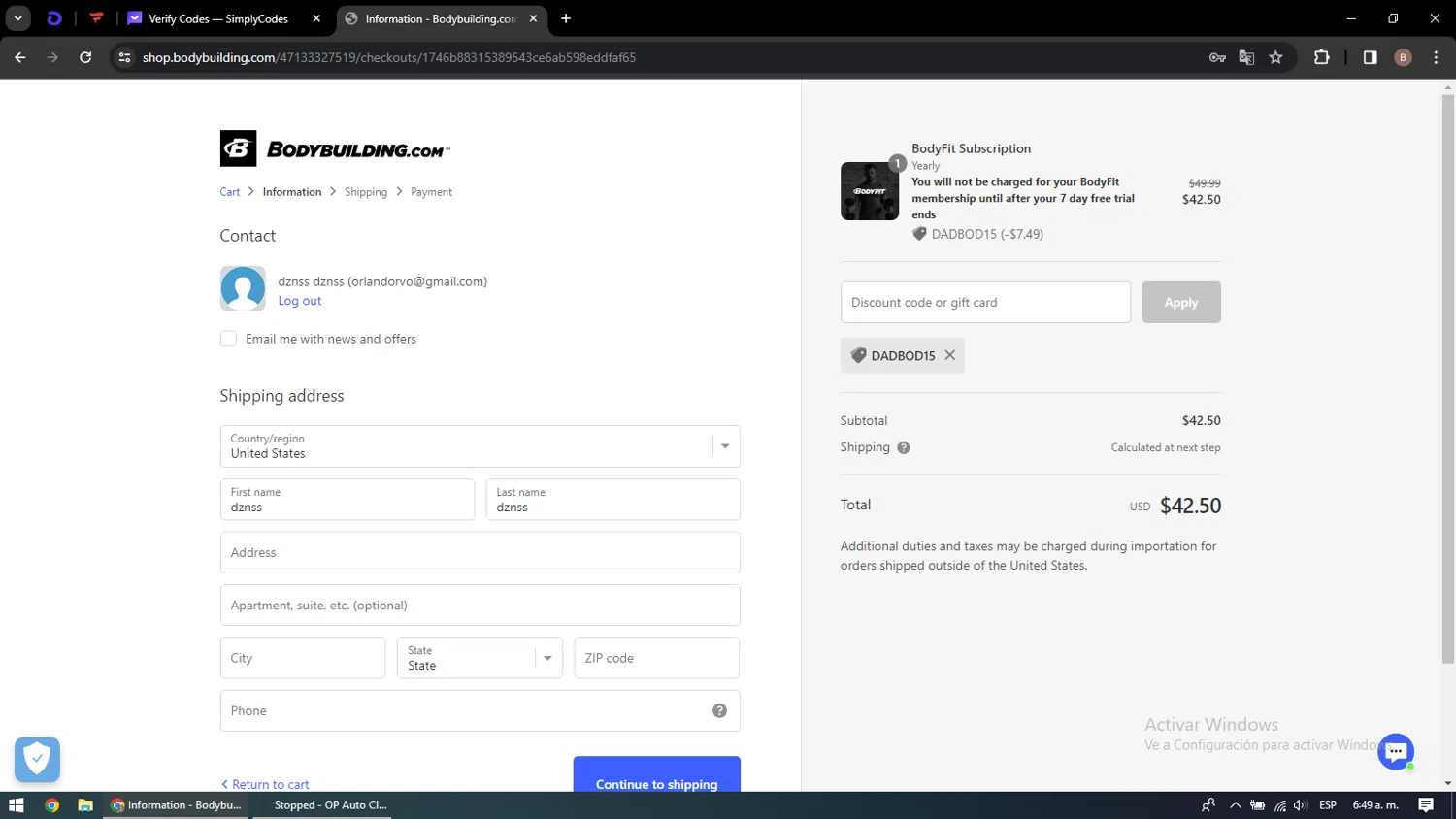Open the Windows Start menu
This screenshot has width=1456, height=819.
16,805
